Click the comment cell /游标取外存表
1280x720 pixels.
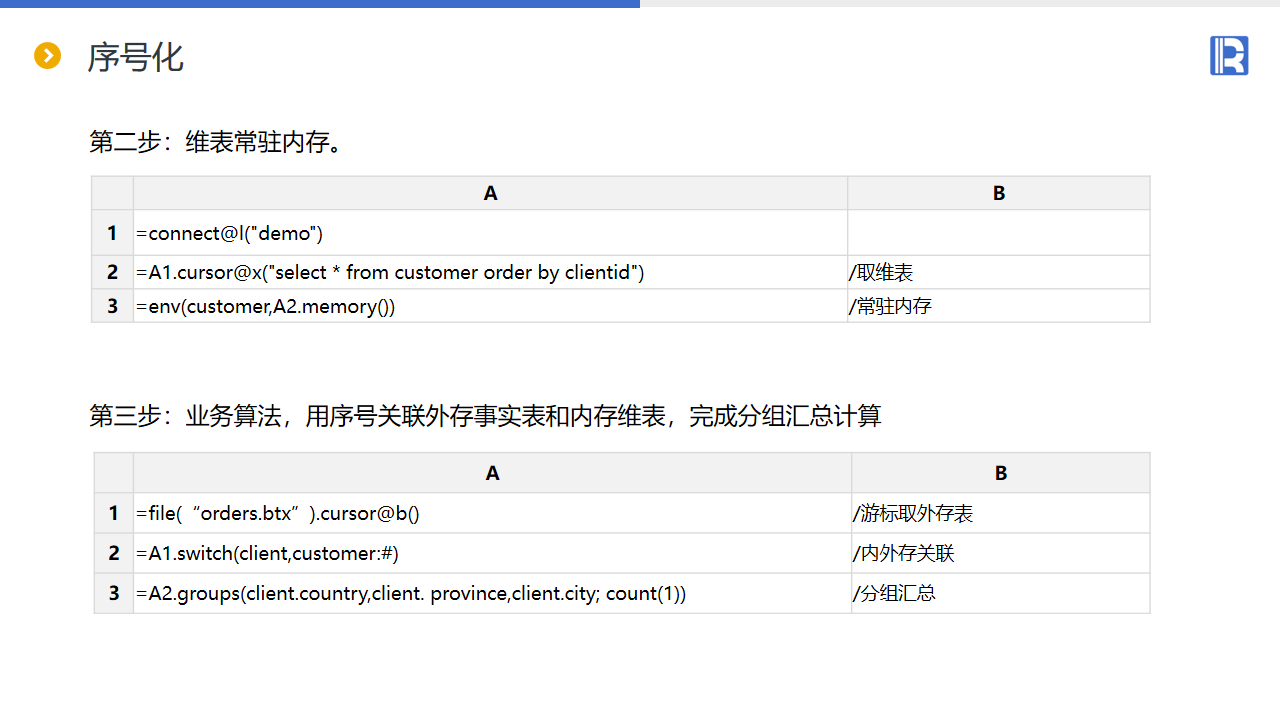tap(1001, 513)
